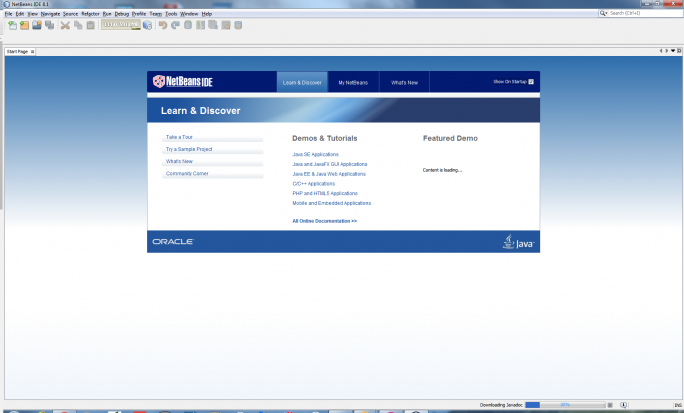Open the Refactor menu
Screen dimensions: 684x413
click(90, 14)
